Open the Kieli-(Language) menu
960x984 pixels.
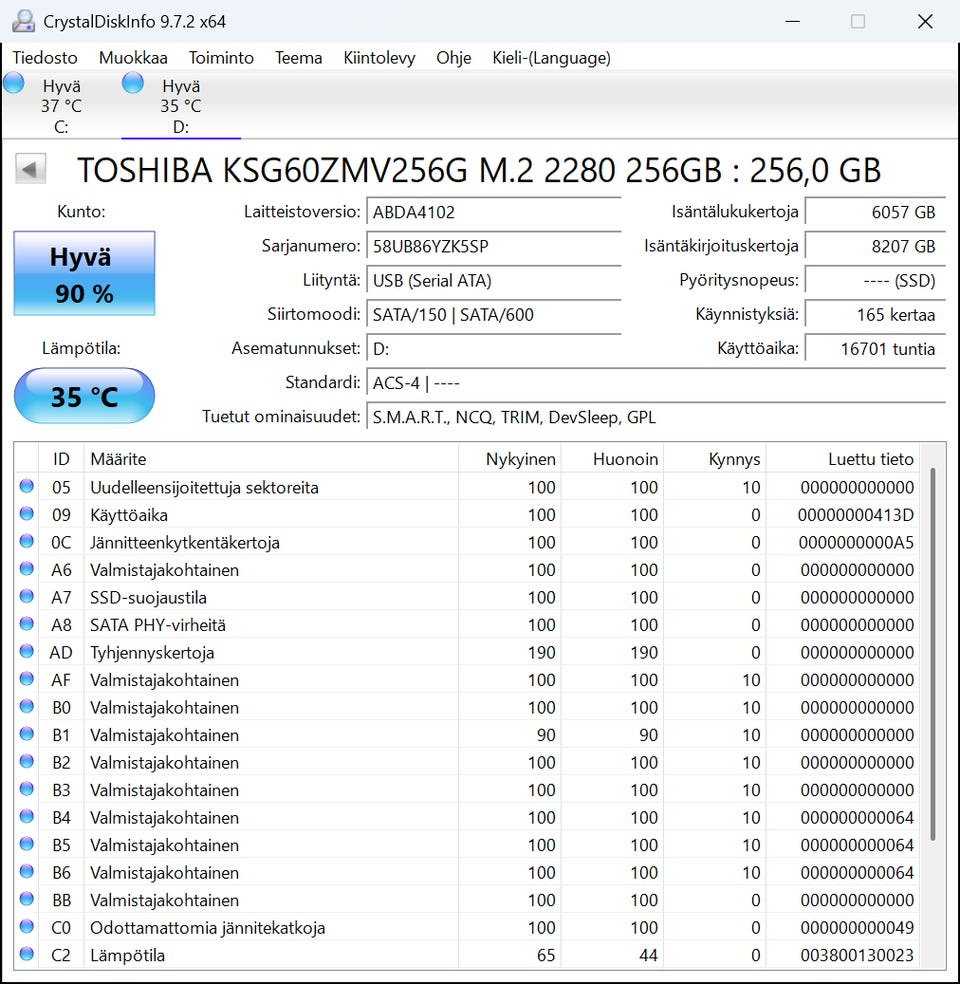[x=551, y=58]
